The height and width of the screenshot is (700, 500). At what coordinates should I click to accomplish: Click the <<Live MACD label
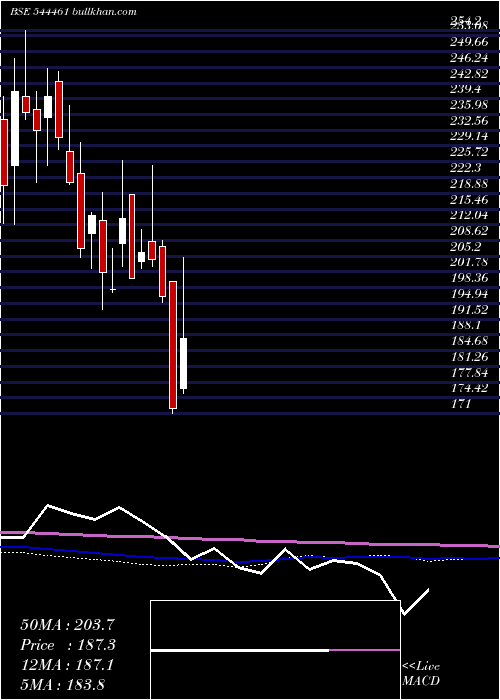tap(421, 674)
